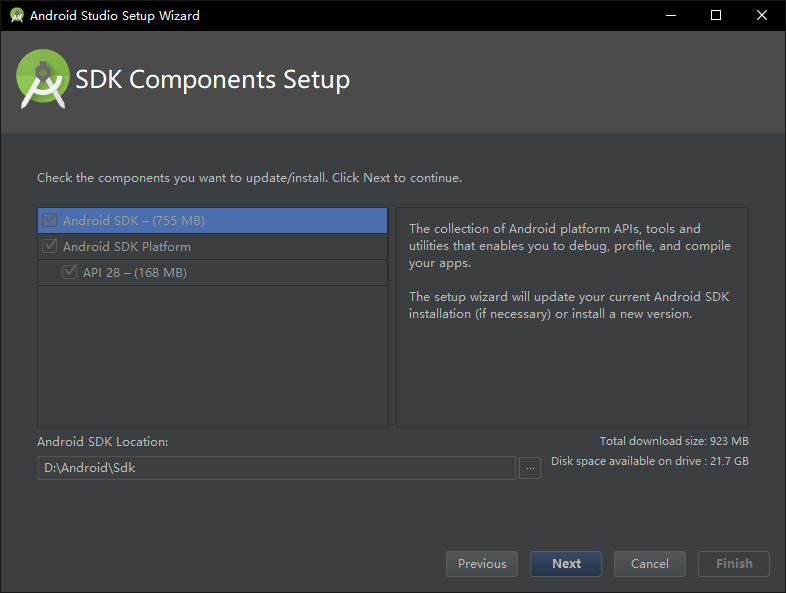Maximize the Setup Wizard window
786x593 pixels.
click(716, 16)
